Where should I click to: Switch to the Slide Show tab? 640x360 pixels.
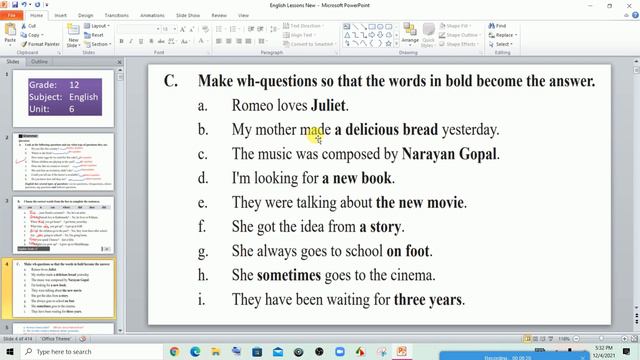pos(188,15)
